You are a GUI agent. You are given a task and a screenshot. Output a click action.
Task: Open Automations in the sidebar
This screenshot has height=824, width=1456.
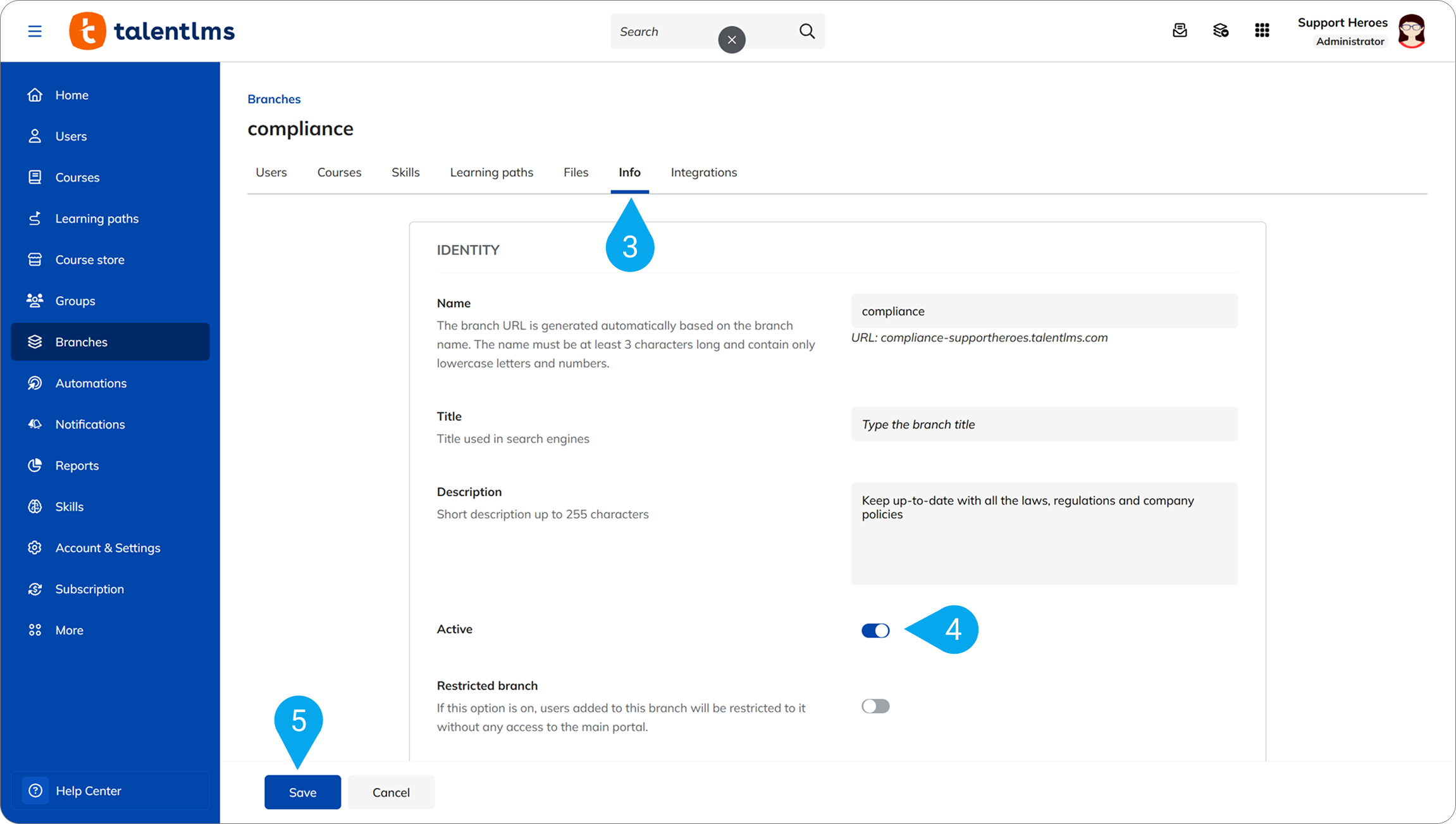point(110,383)
